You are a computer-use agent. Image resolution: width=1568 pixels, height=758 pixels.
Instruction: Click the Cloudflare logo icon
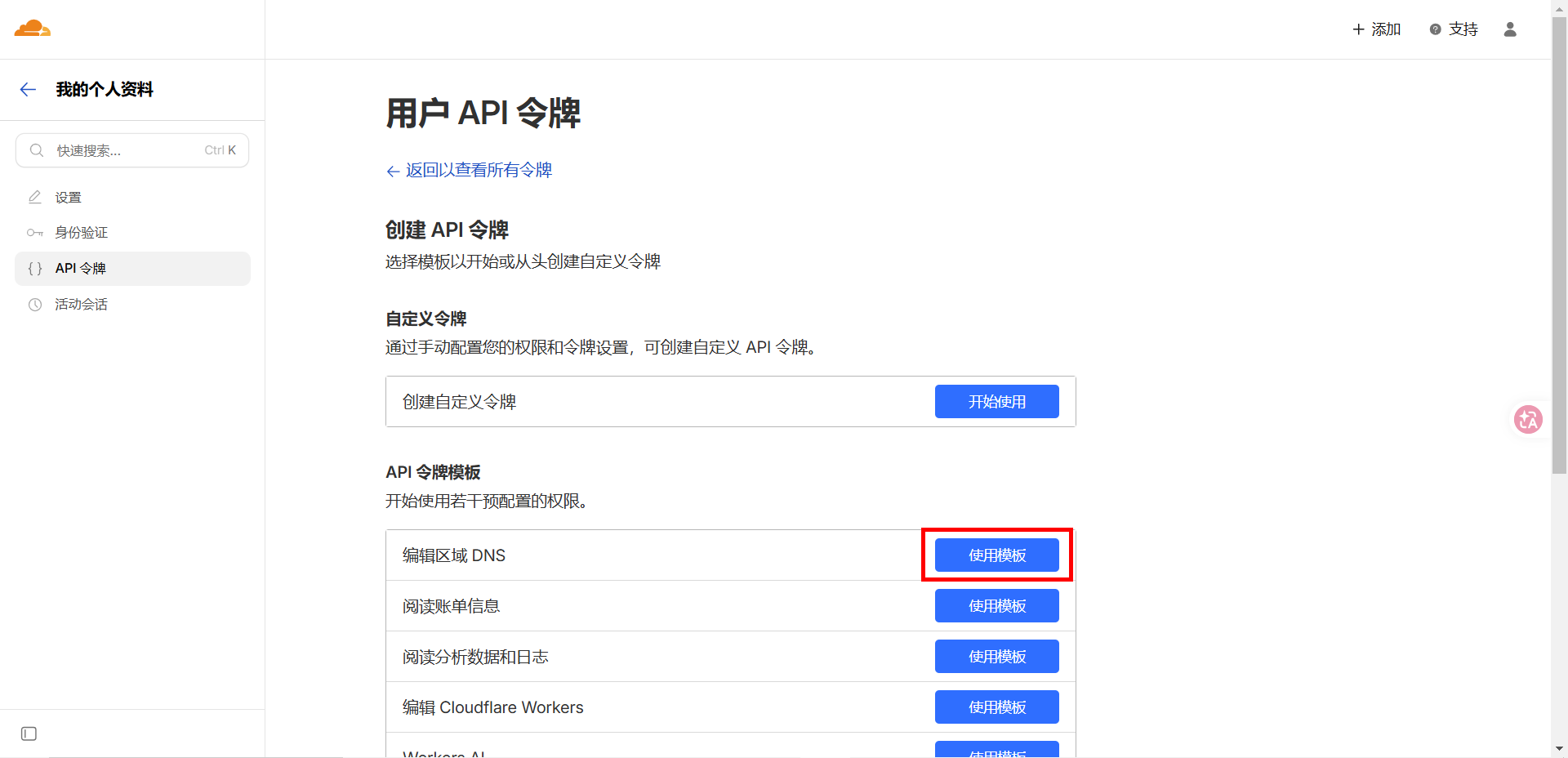(x=33, y=29)
